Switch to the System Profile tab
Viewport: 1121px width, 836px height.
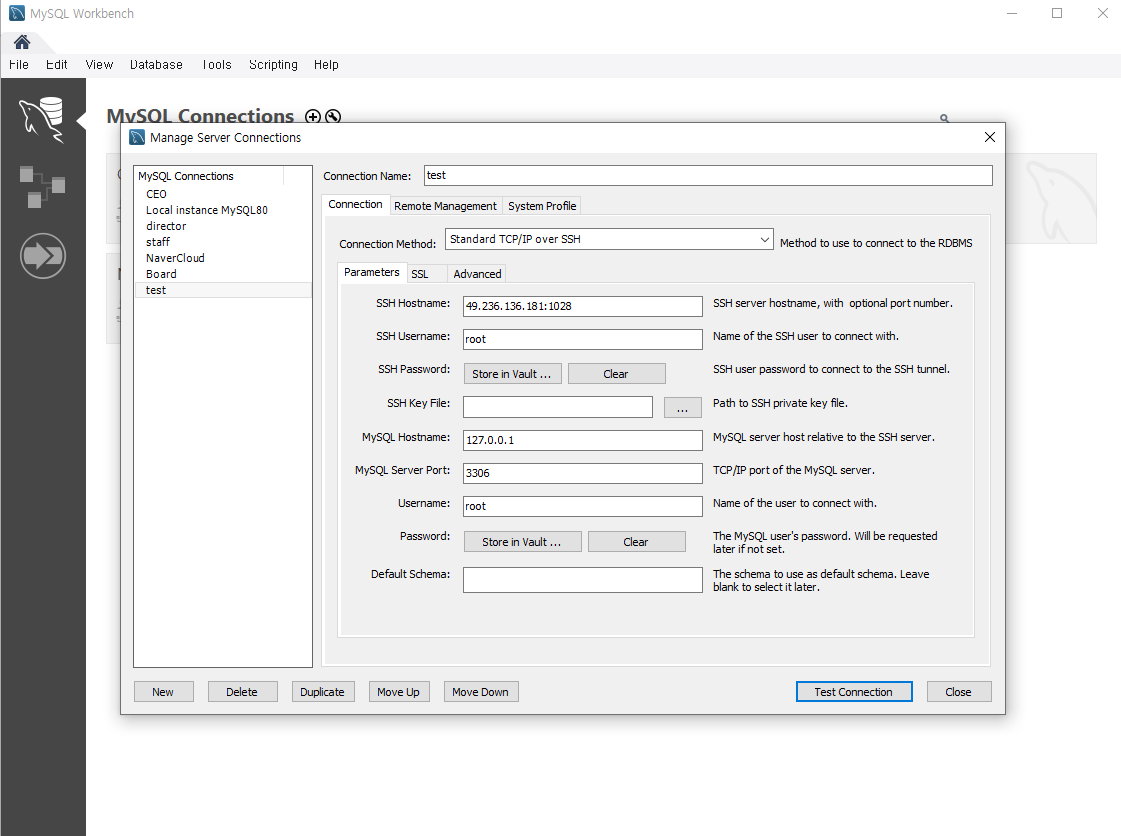click(542, 206)
